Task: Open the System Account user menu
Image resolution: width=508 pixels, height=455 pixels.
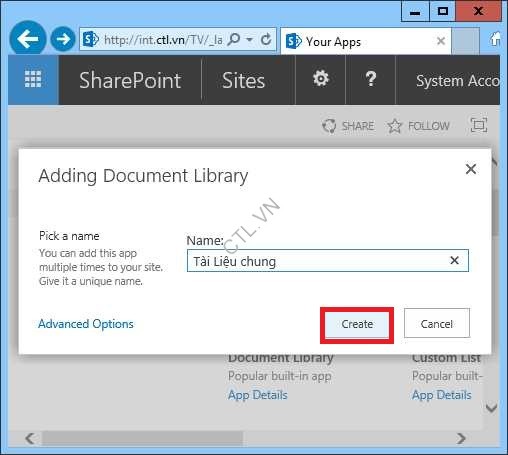Action: pyautogui.click(x=457, y=81)
